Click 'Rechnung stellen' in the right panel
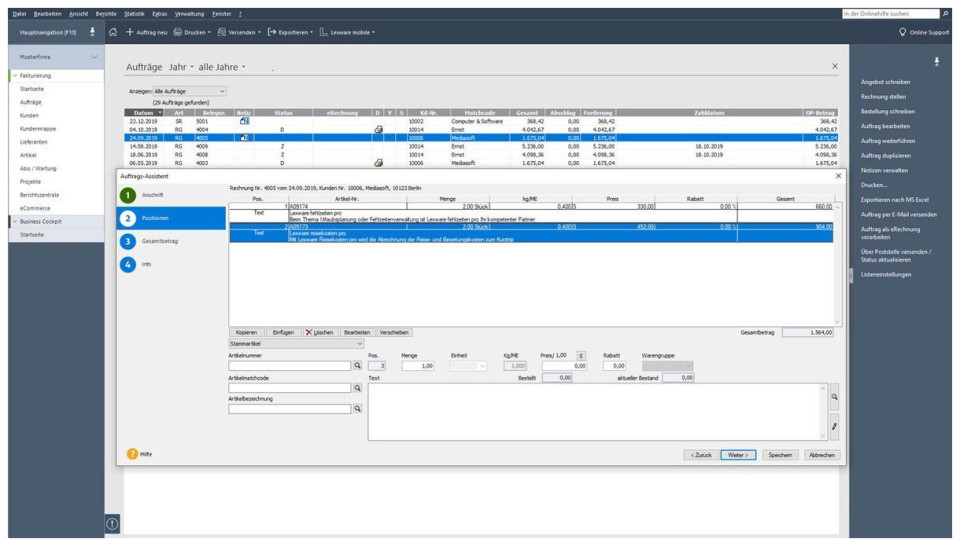 click(x=885, y=97)
